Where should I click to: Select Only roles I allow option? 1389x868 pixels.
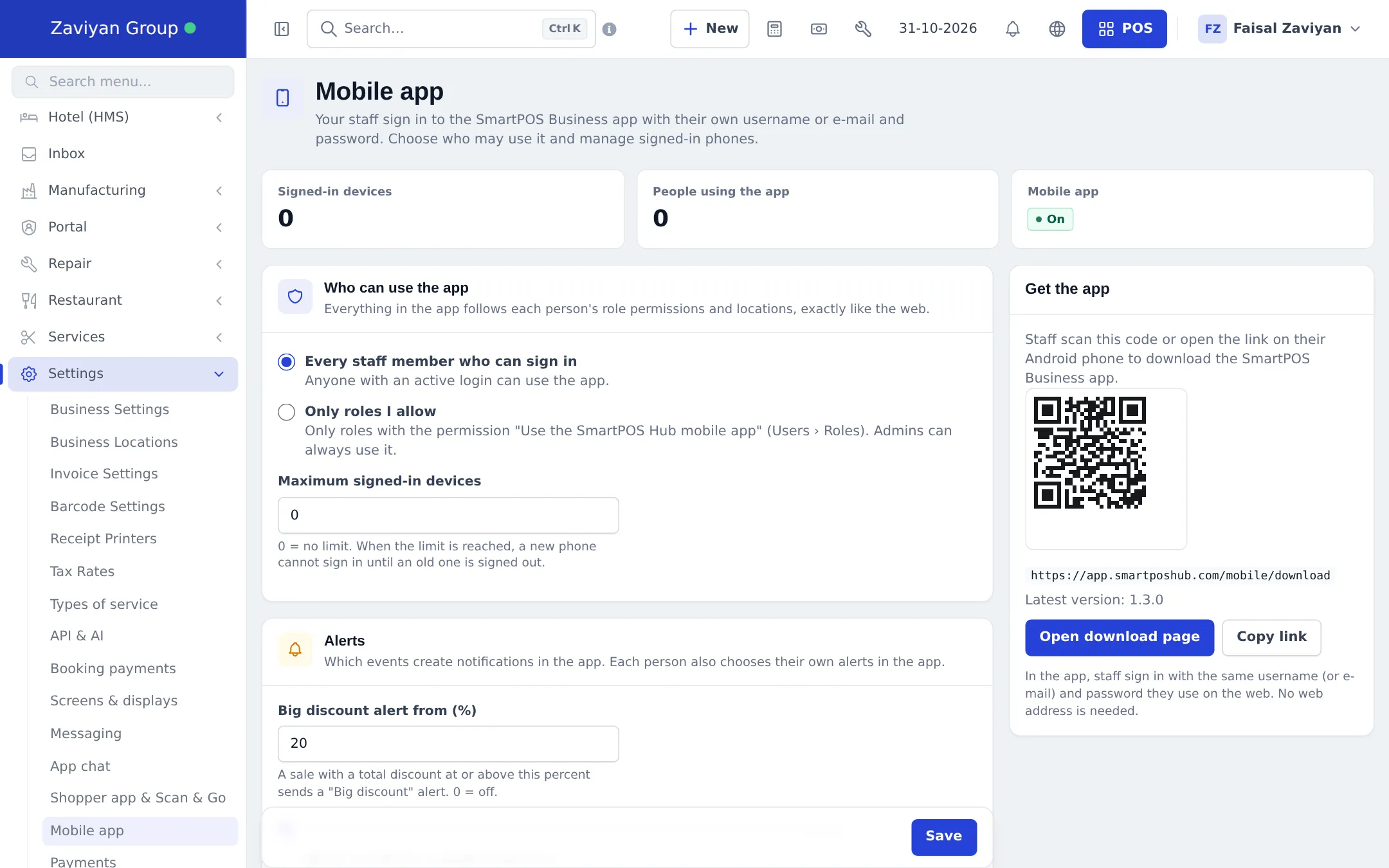pos(287,412)
